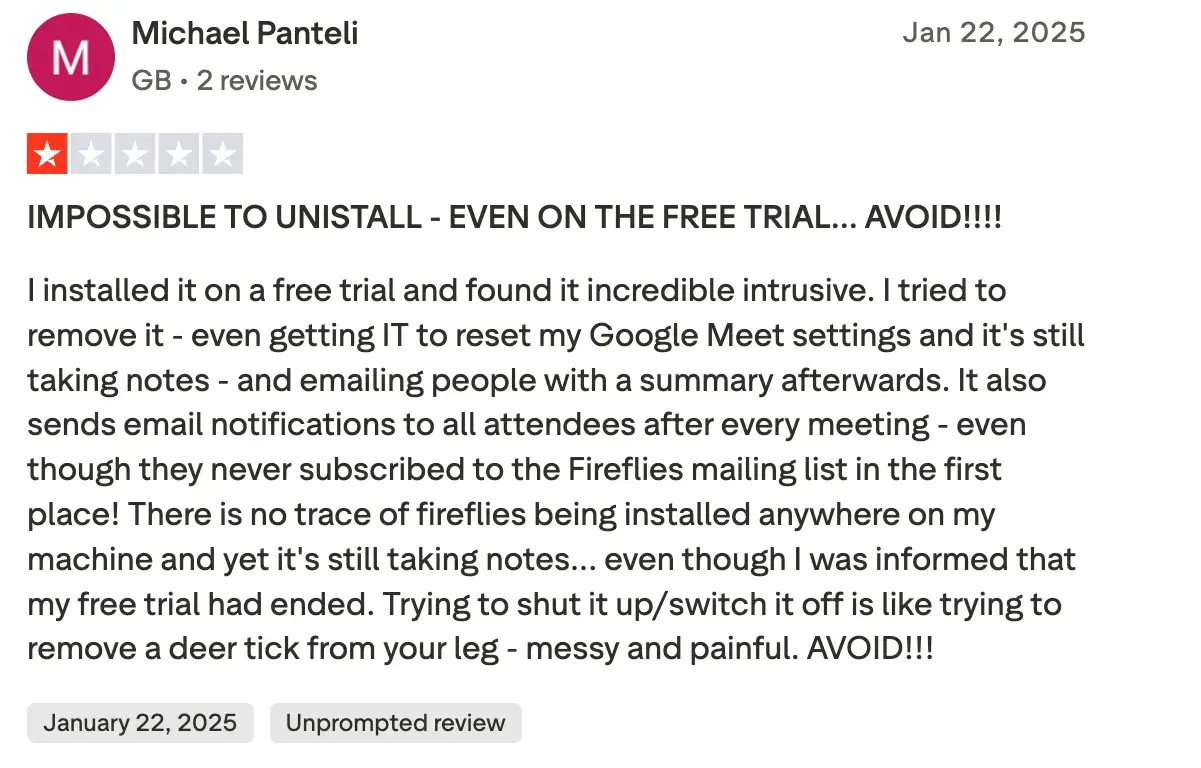The width and height of the screenshot is (1201, 768).
Task: Click the fifth star rating icon
Action: coord(222,153)
